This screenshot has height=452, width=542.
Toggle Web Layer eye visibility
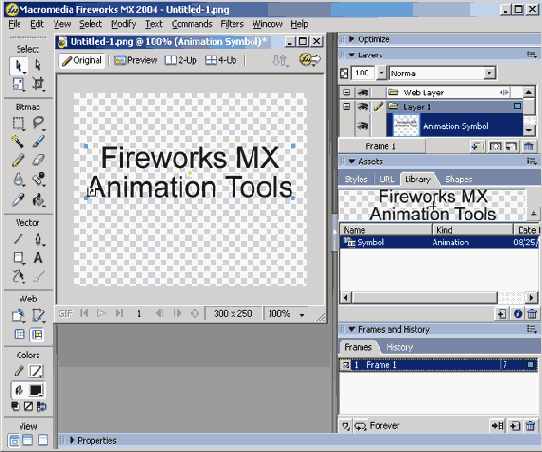[x=362, y=93]
